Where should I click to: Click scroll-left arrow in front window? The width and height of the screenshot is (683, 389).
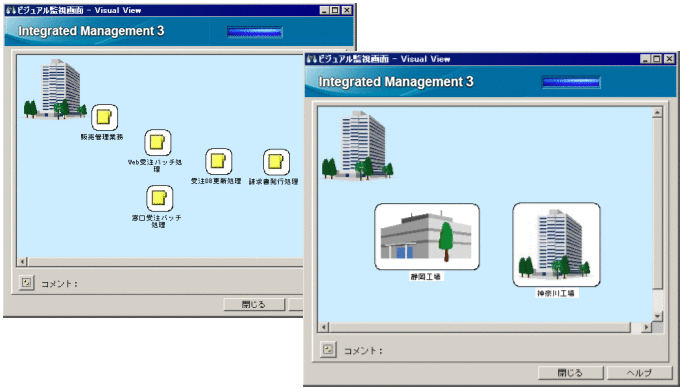click(324, 327)
